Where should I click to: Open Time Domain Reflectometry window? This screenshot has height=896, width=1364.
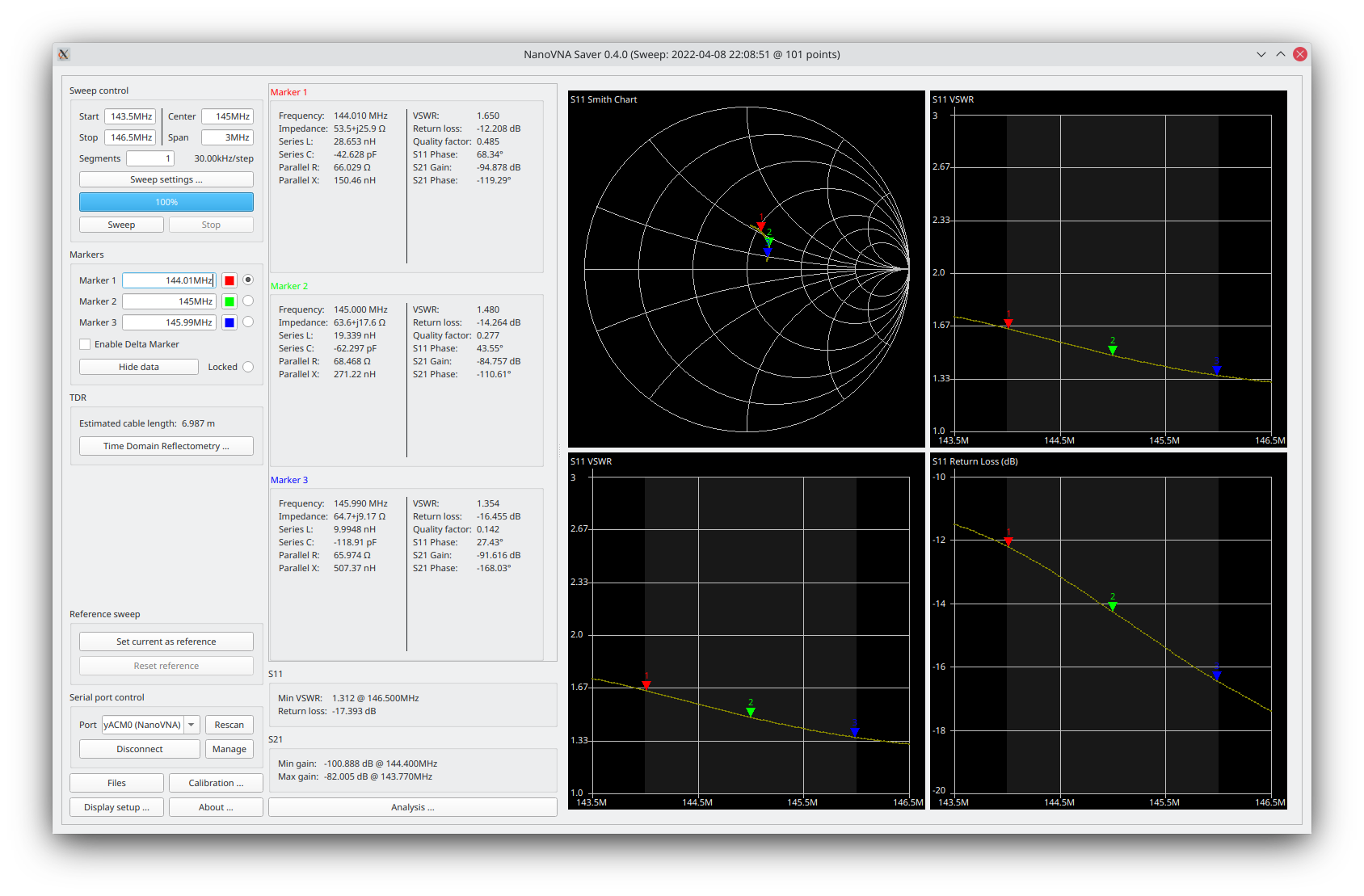(x=166, y=446)
